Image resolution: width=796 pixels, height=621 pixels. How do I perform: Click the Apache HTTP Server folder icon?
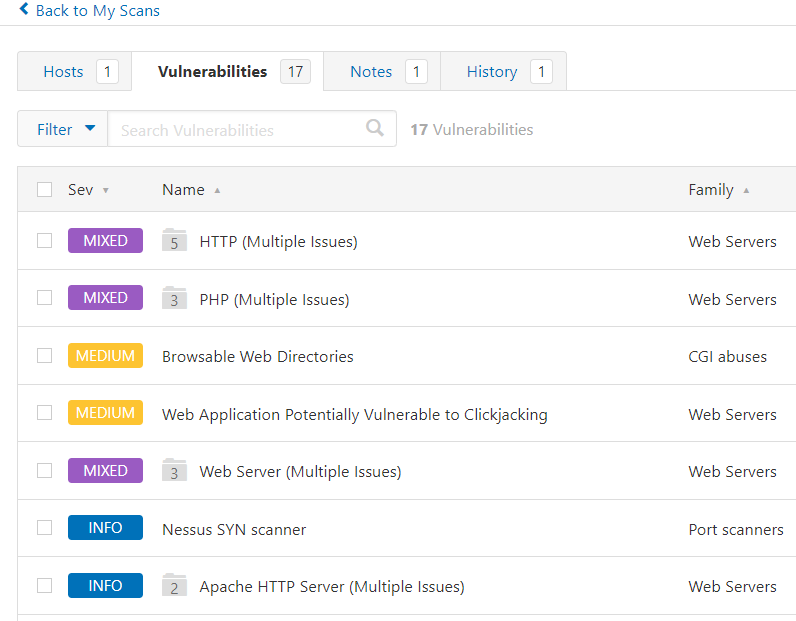pyautogui.click(x=174, y=585)
